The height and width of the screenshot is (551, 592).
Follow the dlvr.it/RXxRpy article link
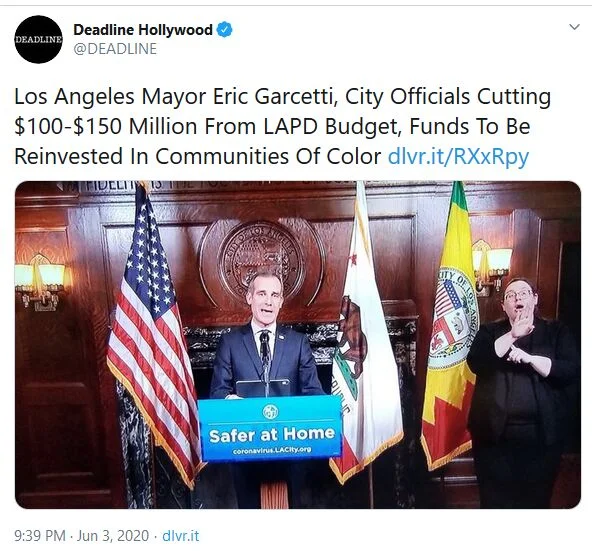pyautogui.click(x=458, y=156)
